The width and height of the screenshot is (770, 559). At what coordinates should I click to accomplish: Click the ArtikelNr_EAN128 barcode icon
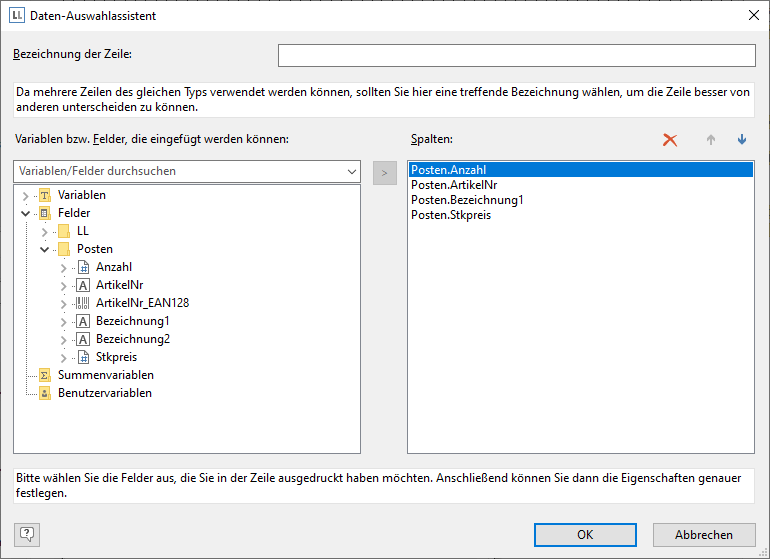tap(83, 303)
